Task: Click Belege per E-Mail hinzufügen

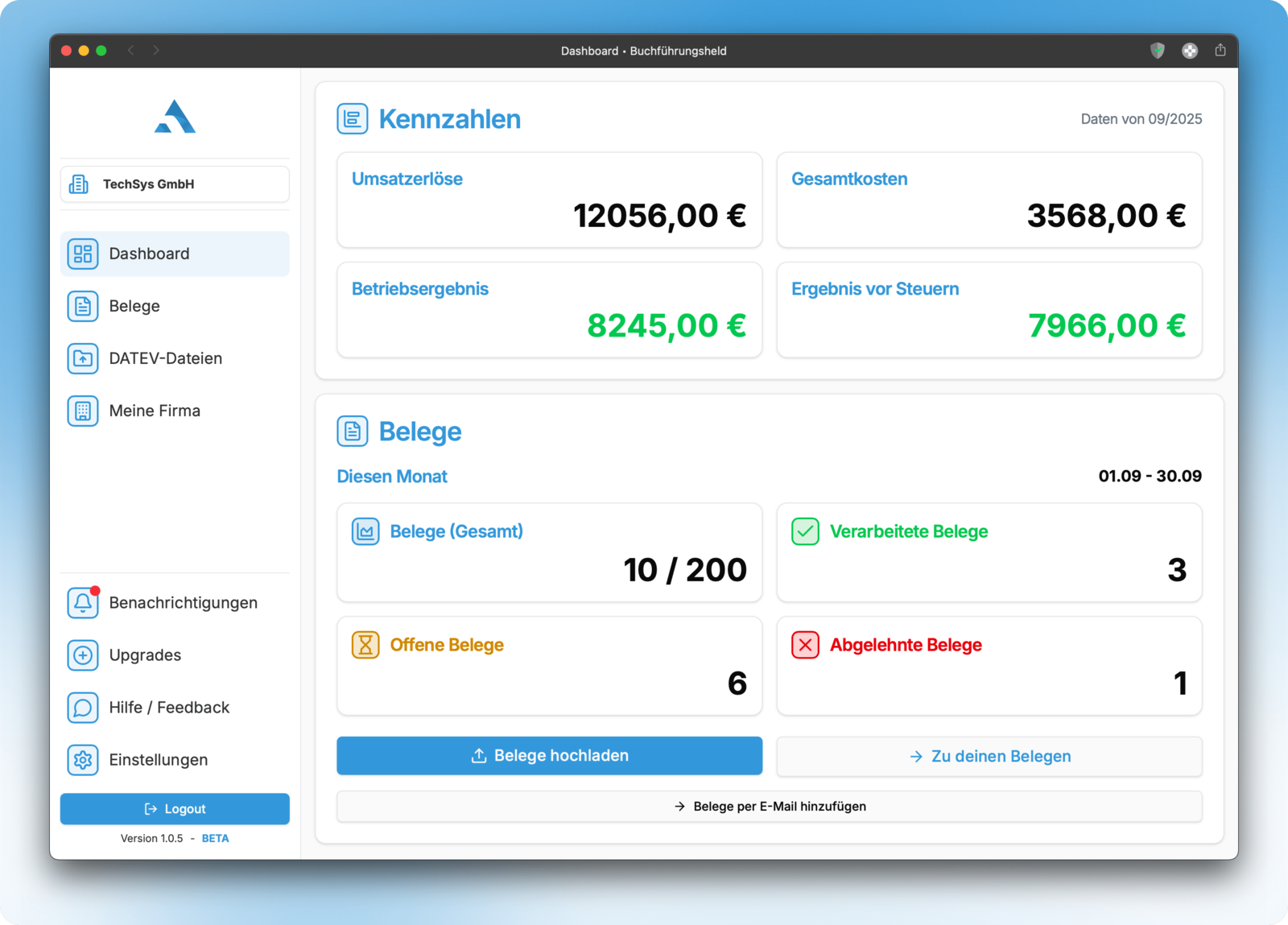Action: click(x=770, y=807)
